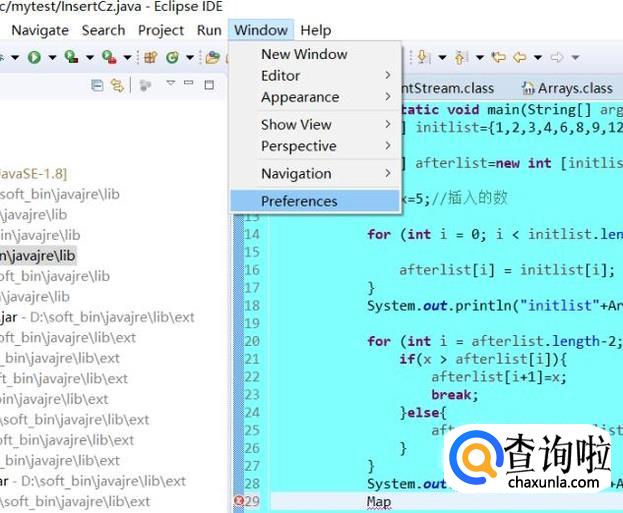Open the Search menu

tap(103, 30)
